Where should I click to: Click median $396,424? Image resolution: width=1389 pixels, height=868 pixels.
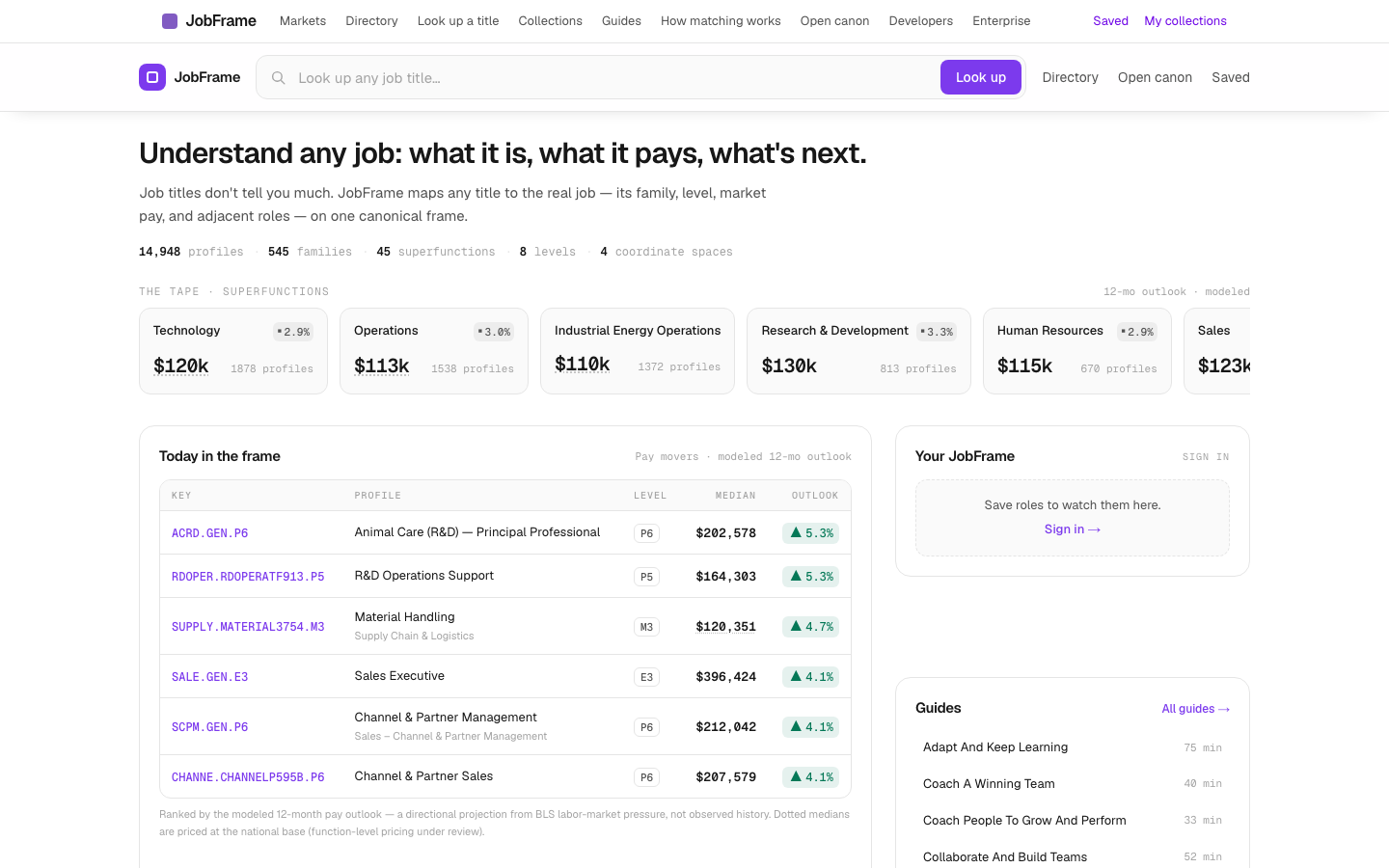[x=726, y=677]
